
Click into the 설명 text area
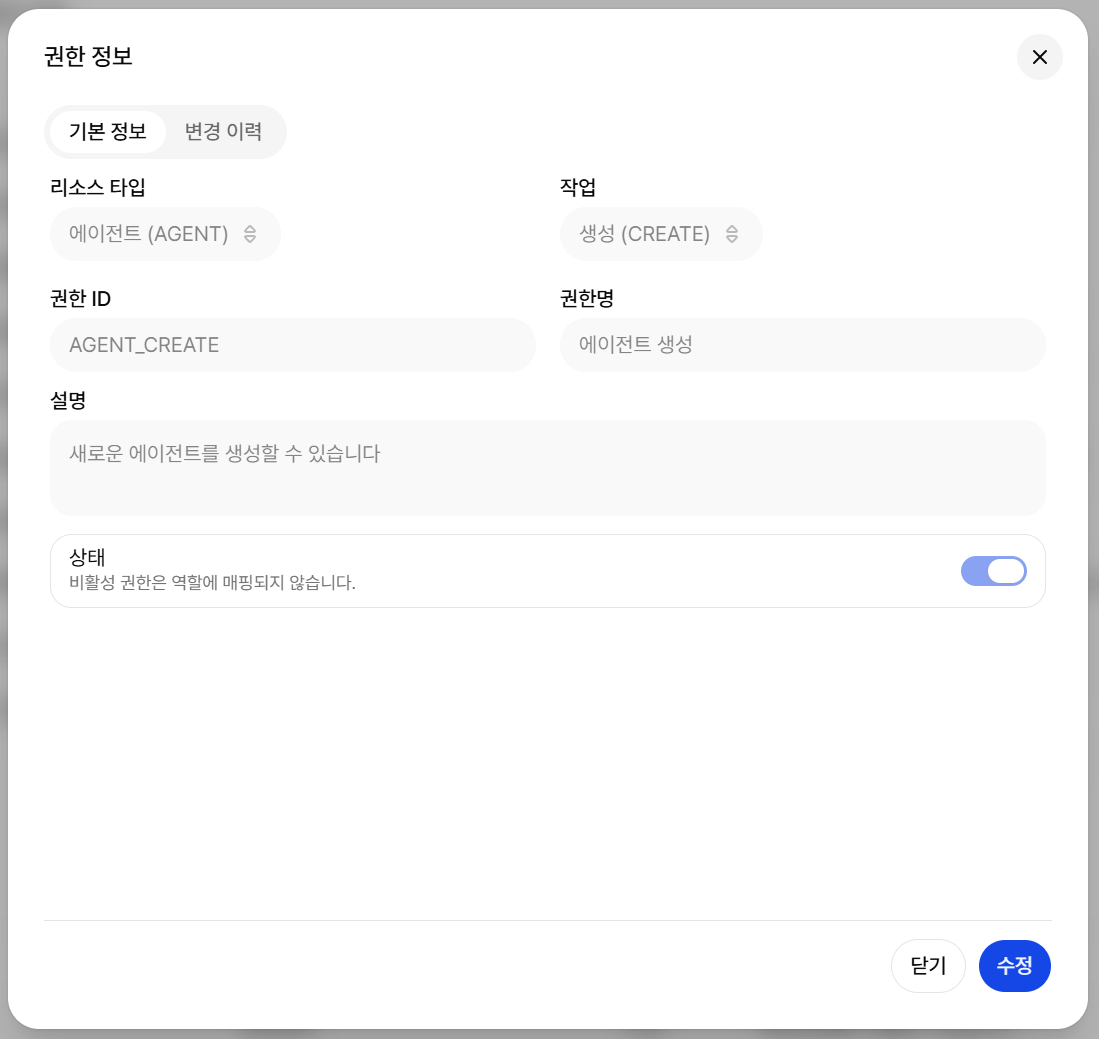[x=547, y=468]
